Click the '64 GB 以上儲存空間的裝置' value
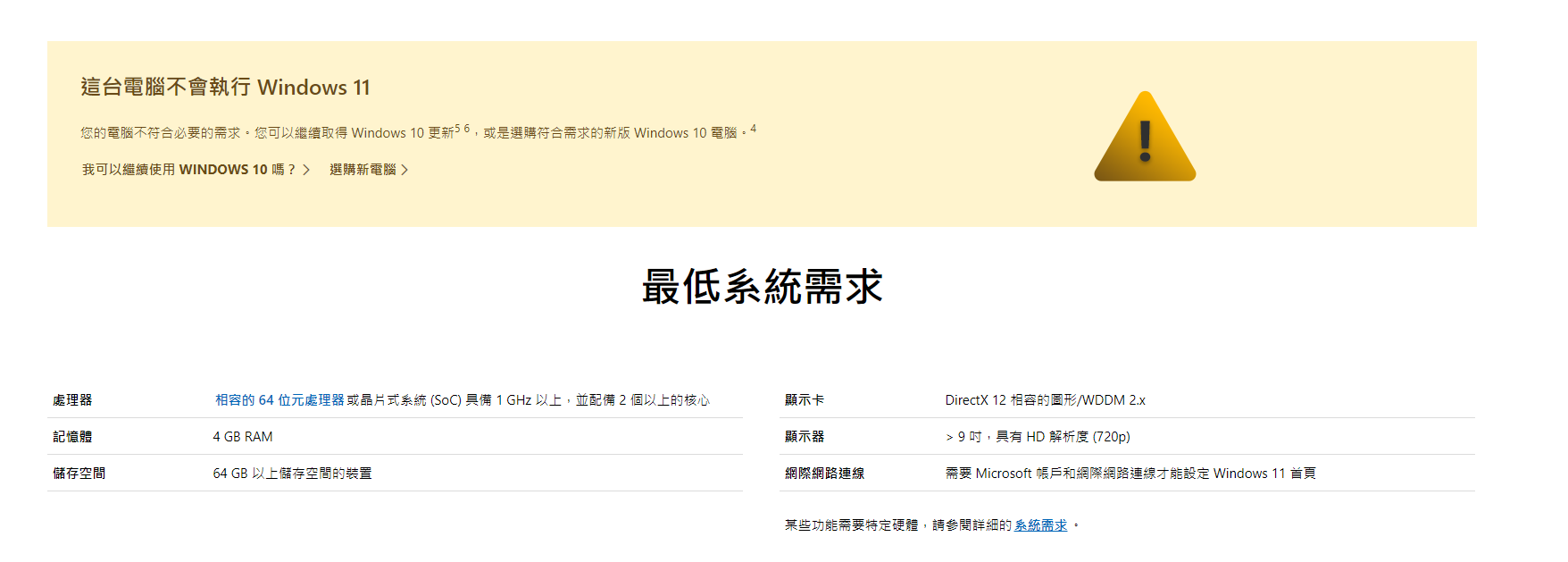The image size is (1568, 562). tap(292, 474)
